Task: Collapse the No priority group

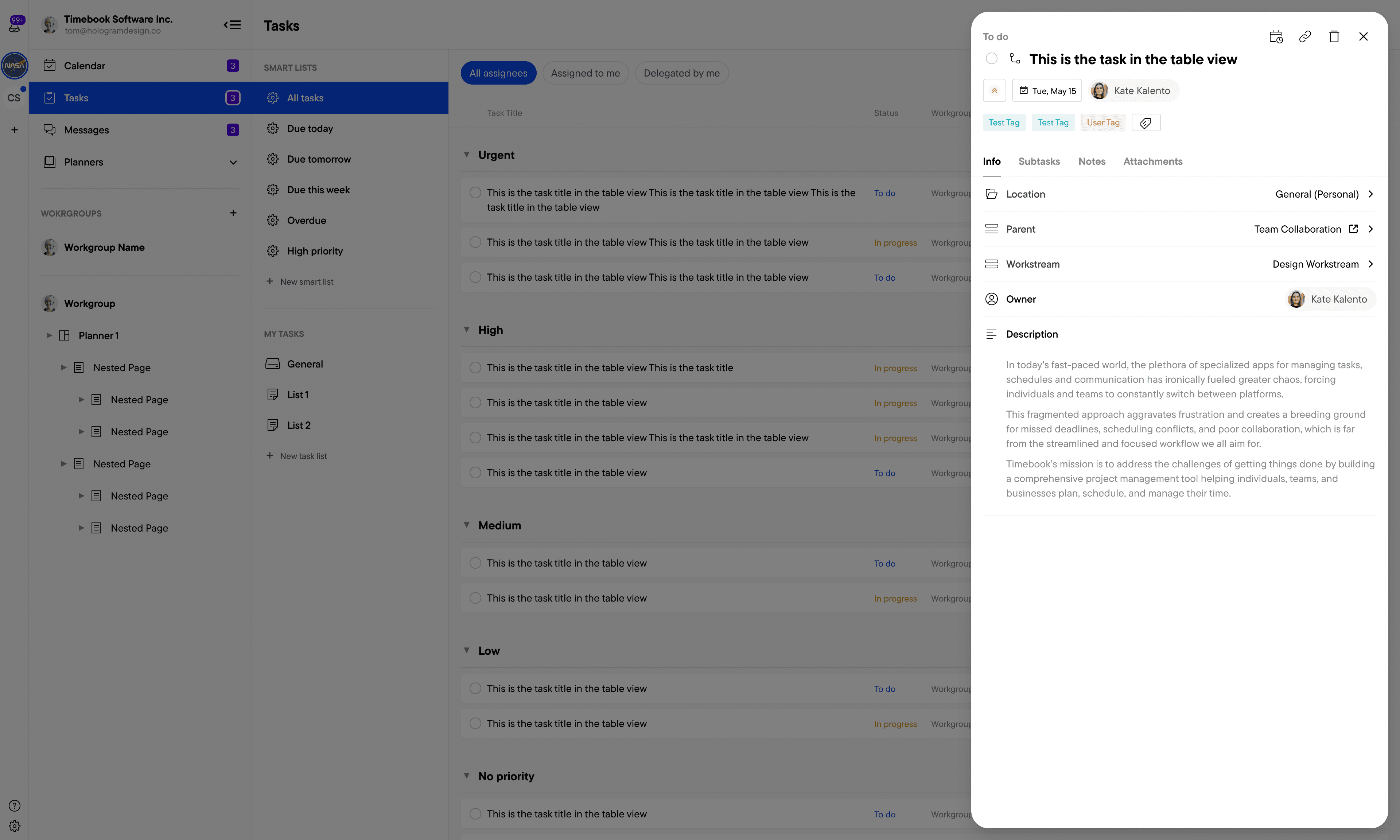Action: [467, 776]
